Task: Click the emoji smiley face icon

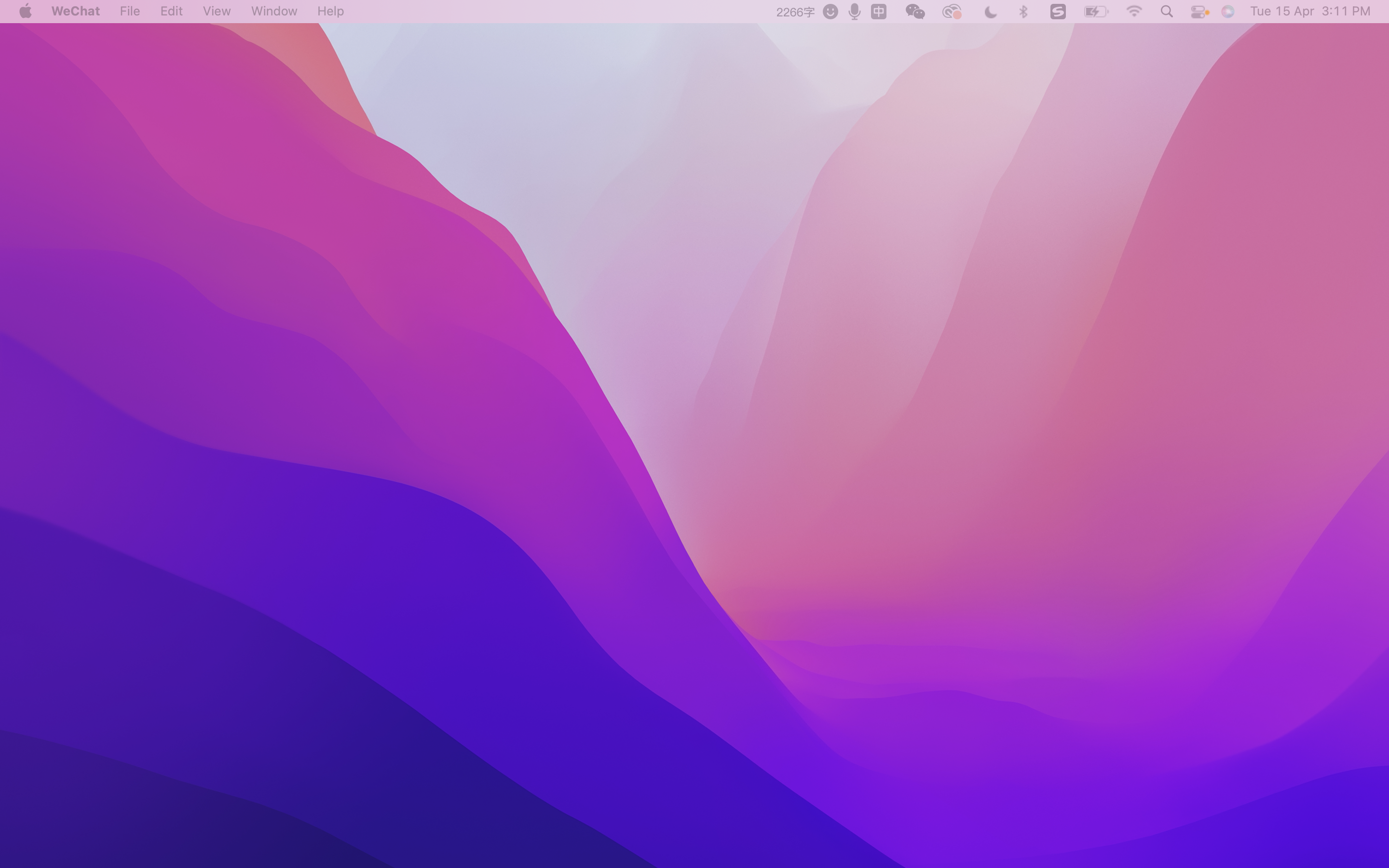Action: pyautogui.click(x=830, y=12)
